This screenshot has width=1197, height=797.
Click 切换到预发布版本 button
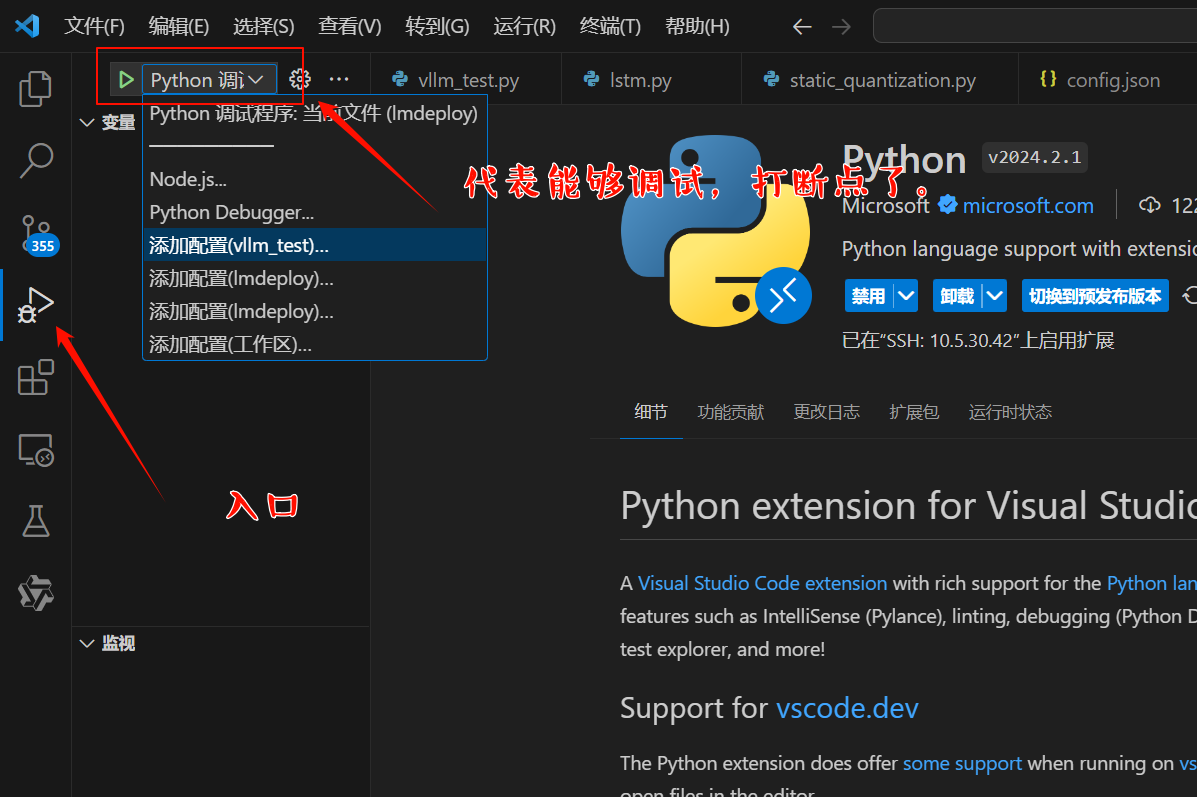tap(1095, 295)
